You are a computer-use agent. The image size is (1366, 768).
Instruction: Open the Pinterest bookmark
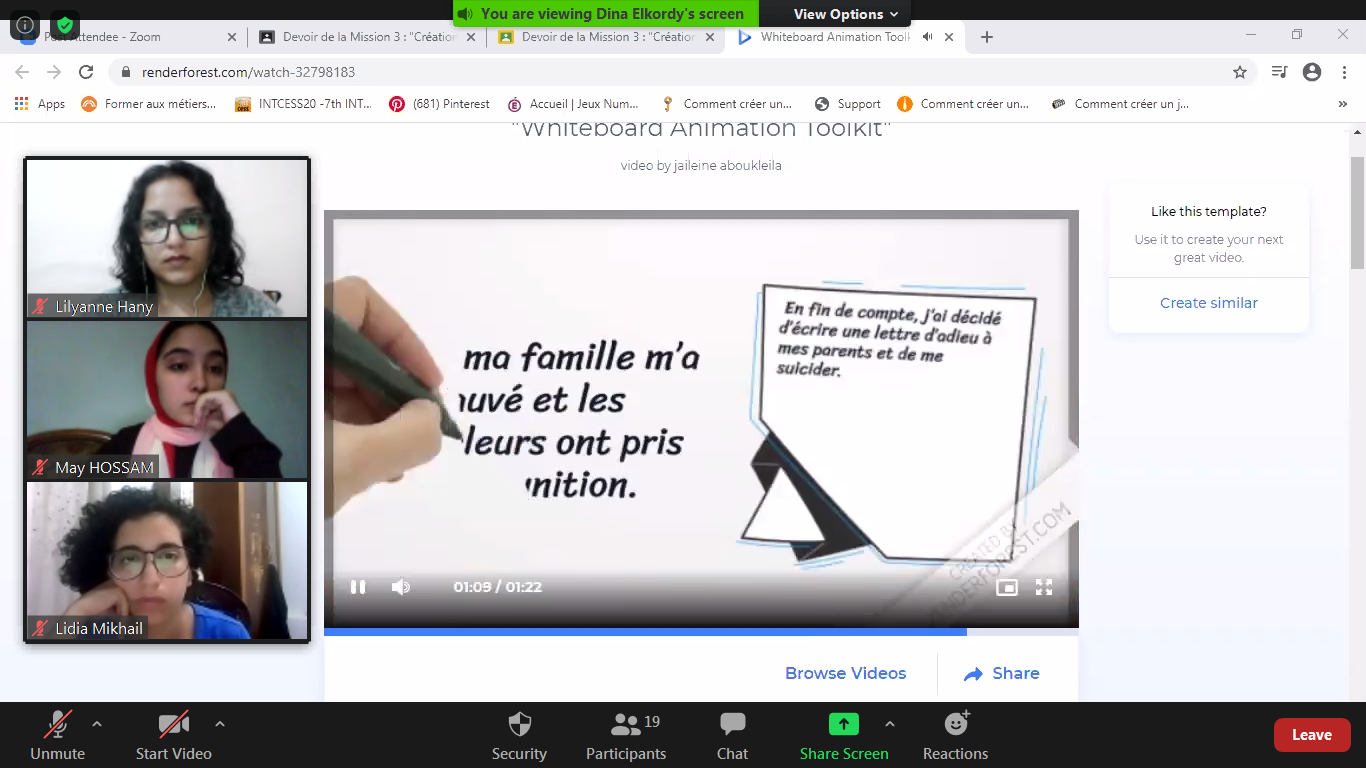(439, 104)
